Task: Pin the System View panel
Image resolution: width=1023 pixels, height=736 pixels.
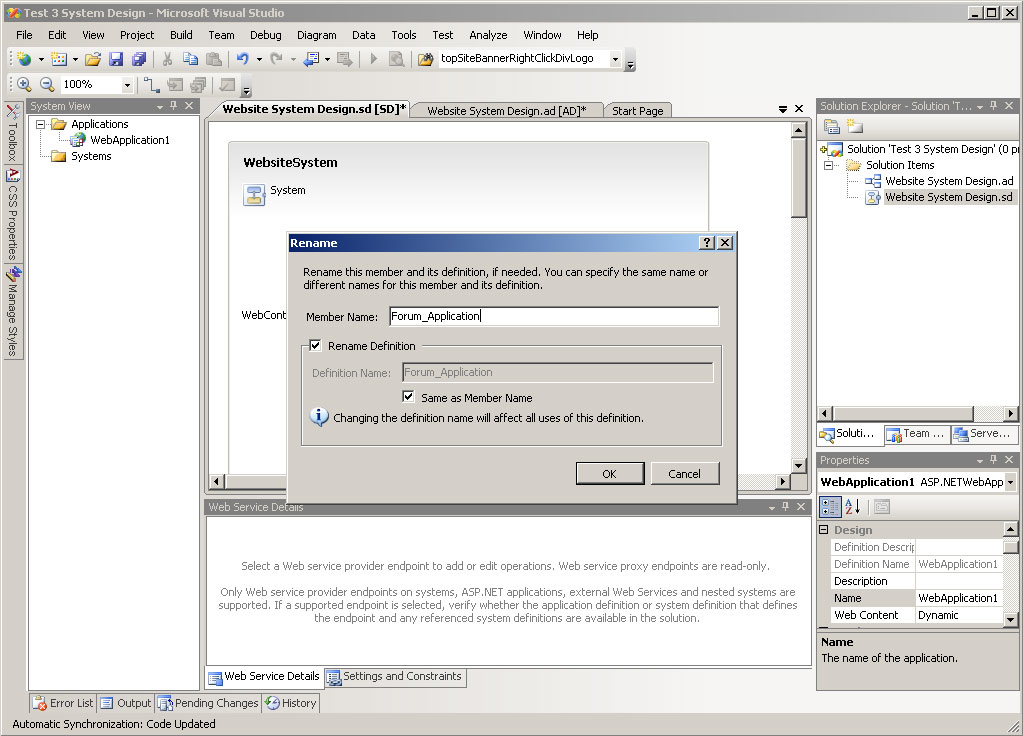Action: [x=174, y=106]
